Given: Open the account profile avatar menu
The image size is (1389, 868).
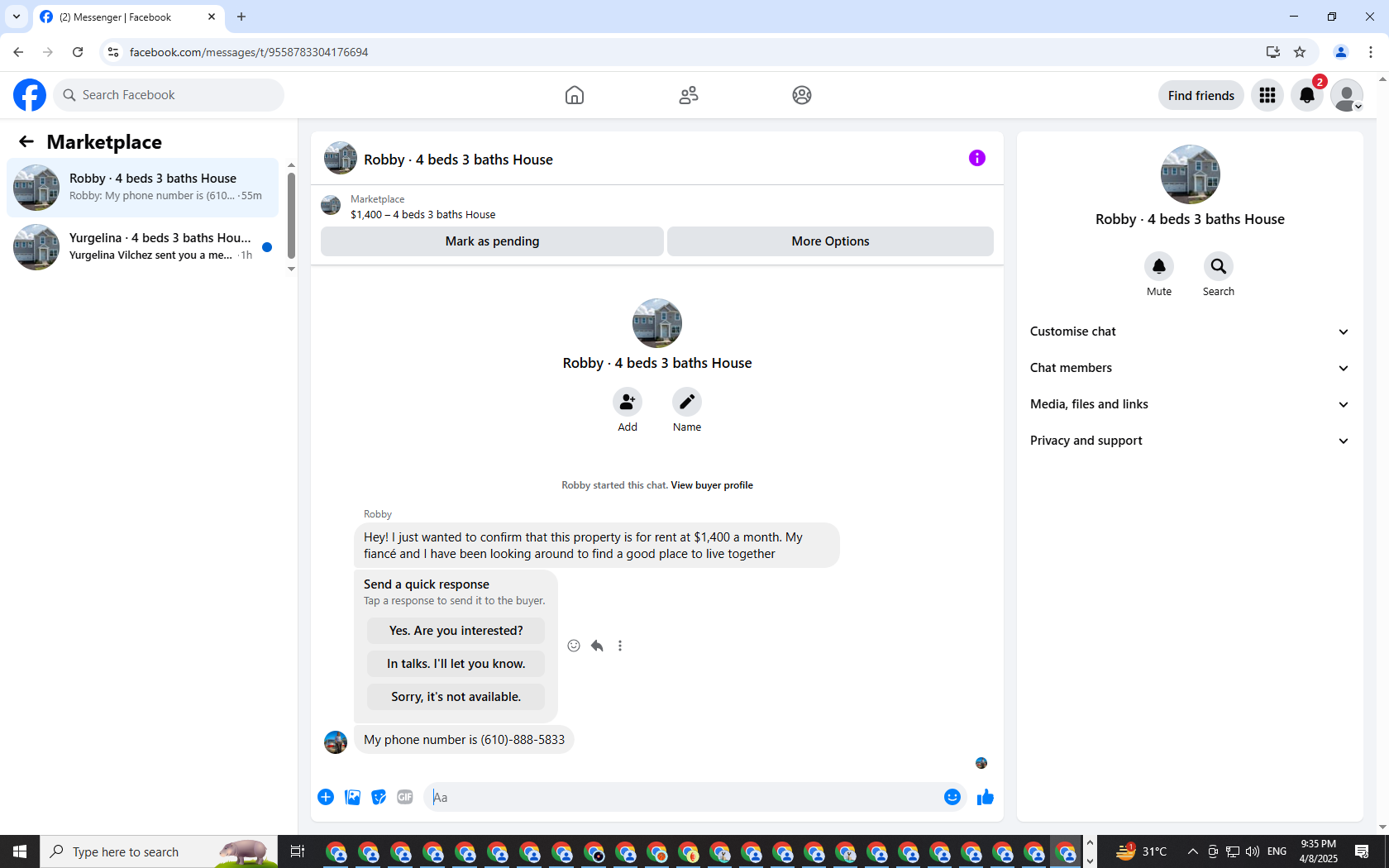Looking at the screenshot, I should [x=1347, y=95].
